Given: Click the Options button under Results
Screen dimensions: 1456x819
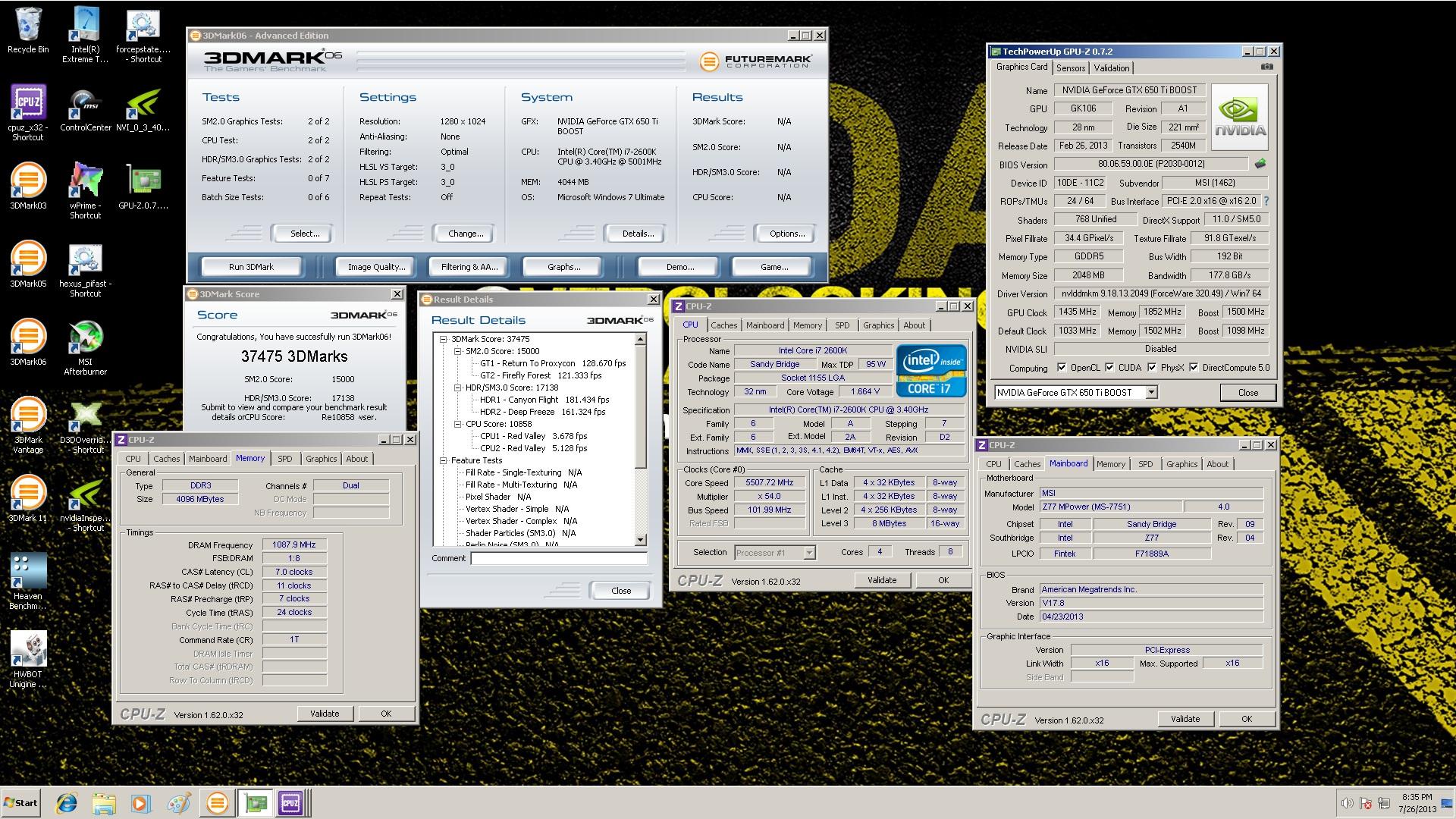Looking at the screenshot, I should tap(787, 234).
